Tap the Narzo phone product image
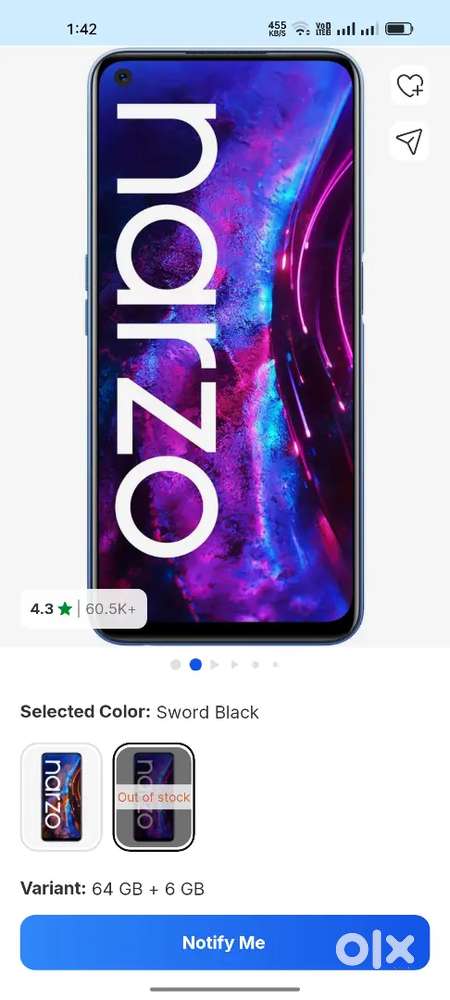 tap(225, 346)
